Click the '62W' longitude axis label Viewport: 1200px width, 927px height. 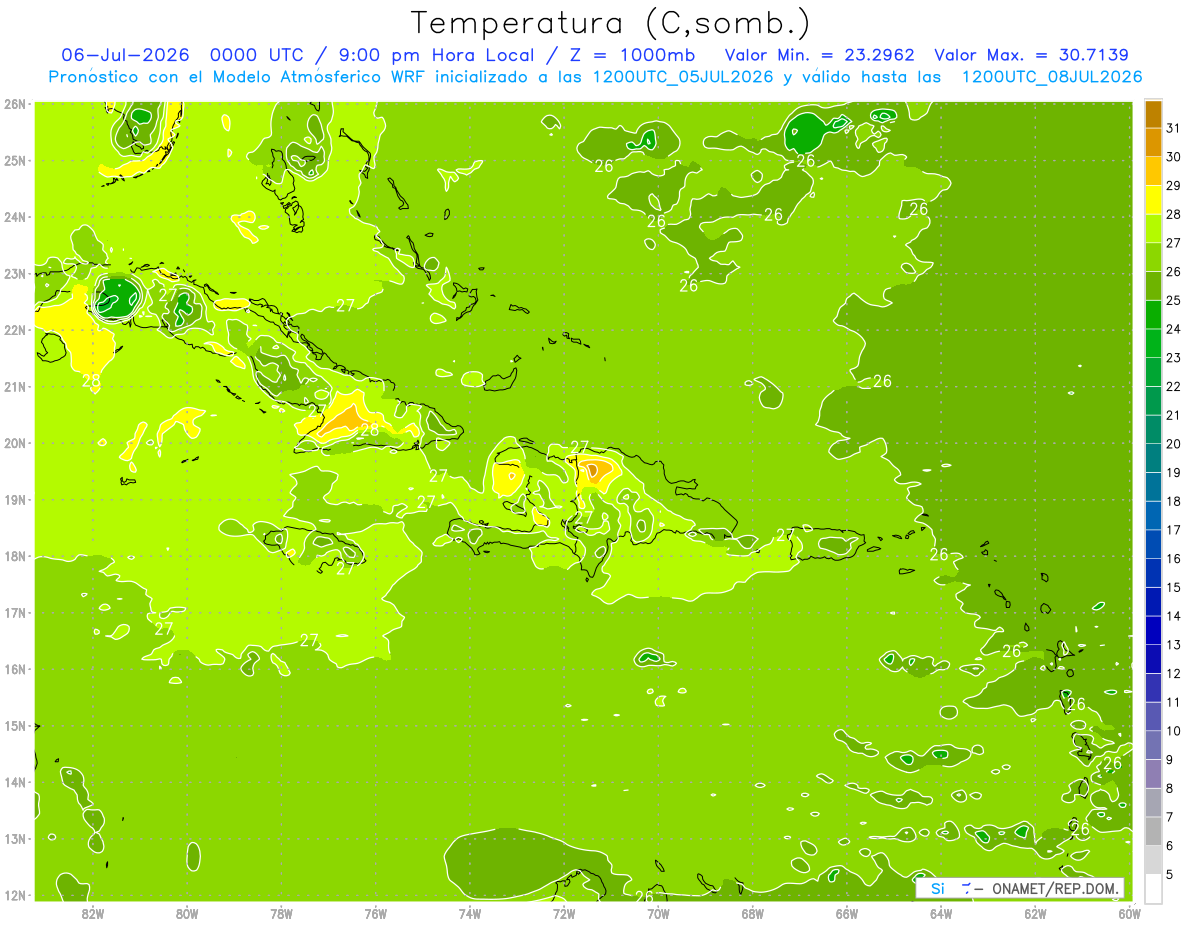pos(1035,913)
